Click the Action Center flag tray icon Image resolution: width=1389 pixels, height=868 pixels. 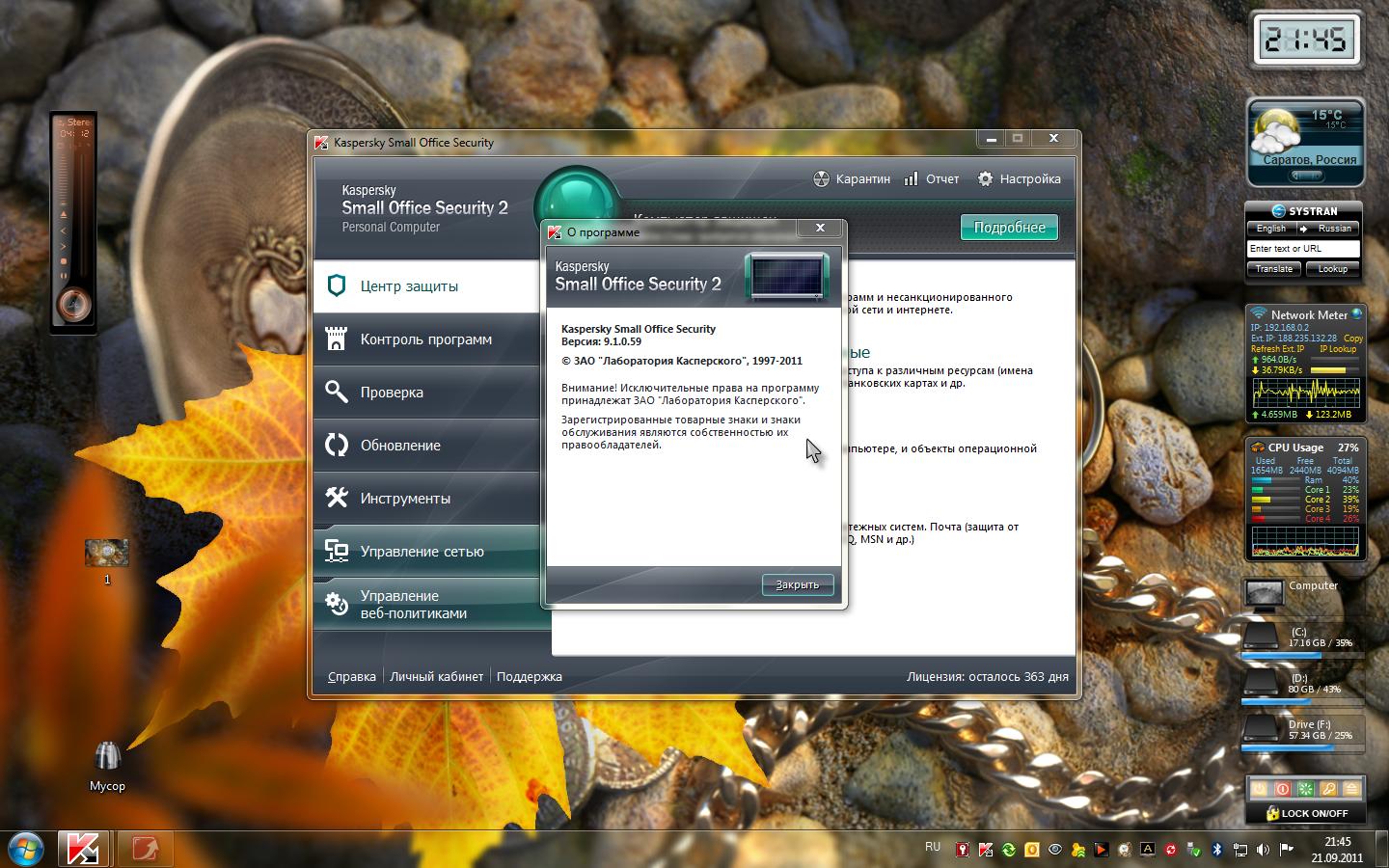[x=1287, y=850]
